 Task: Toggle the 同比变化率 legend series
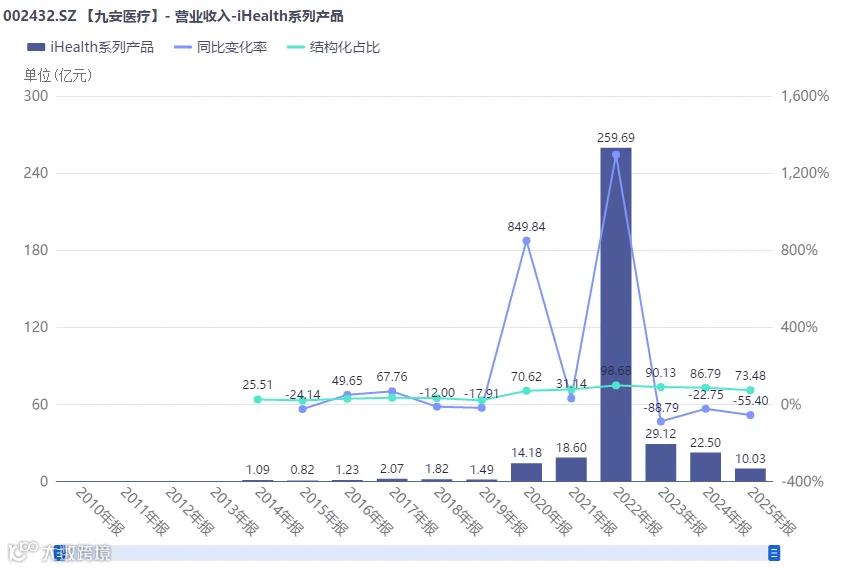click(221, 47)
